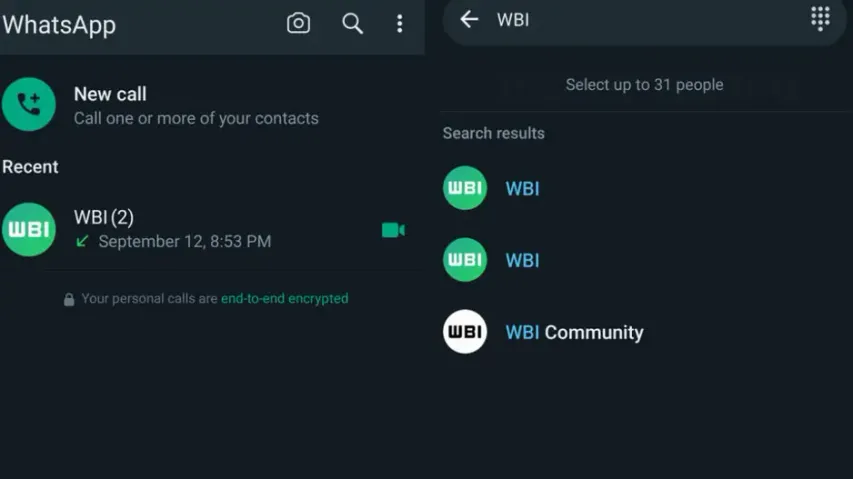Go back using the arrow icon
Image resolution: width=853 pixels, height=479 pixels.
[469, 19]
